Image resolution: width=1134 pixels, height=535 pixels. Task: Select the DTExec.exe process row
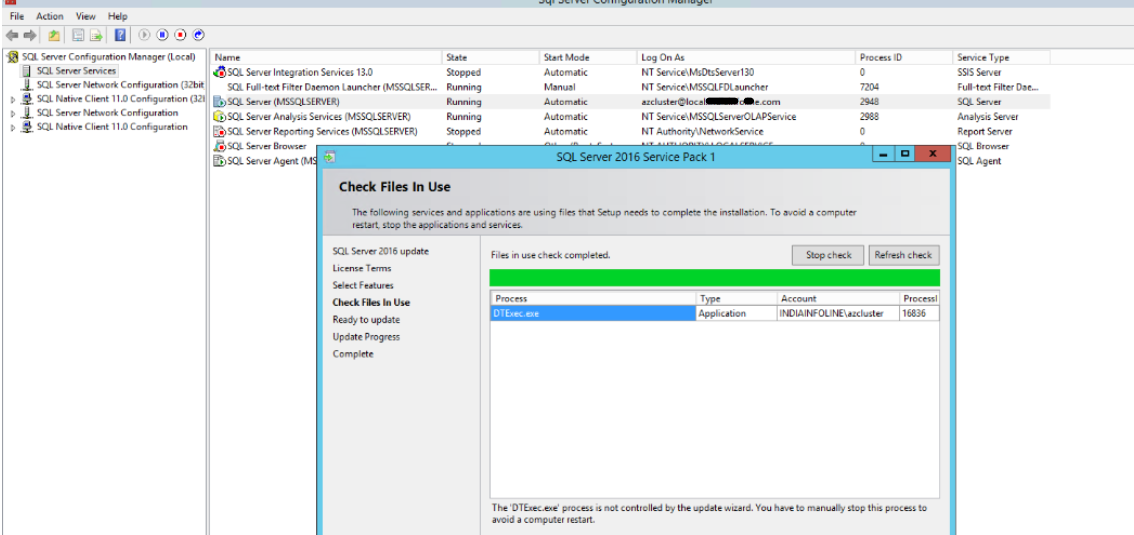pyautogui.click(x=715, y=314)
